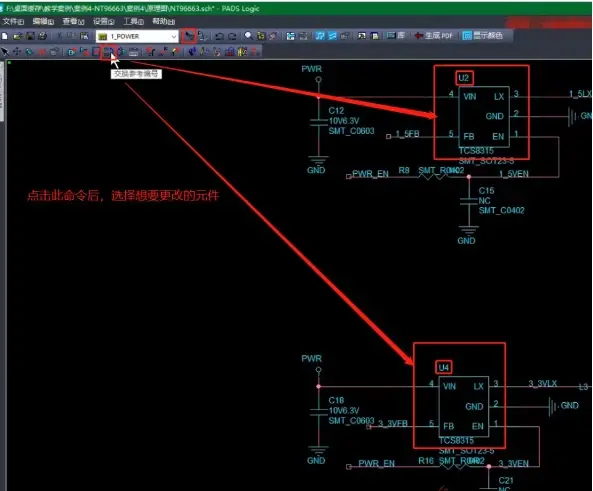The height and width of the screenshot is (491, 593).
Task: Toggle the Design Toolbar button
Action: [x=202, y=36]
